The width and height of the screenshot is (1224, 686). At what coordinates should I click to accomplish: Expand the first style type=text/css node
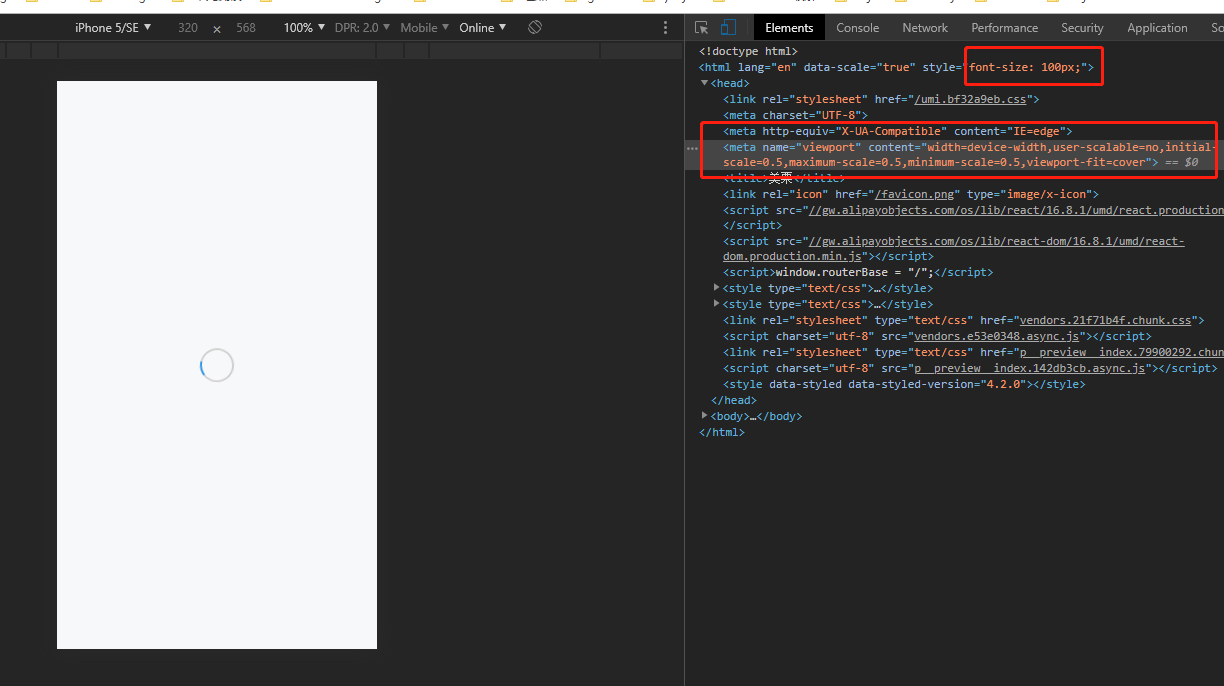[x=716, y=287]
